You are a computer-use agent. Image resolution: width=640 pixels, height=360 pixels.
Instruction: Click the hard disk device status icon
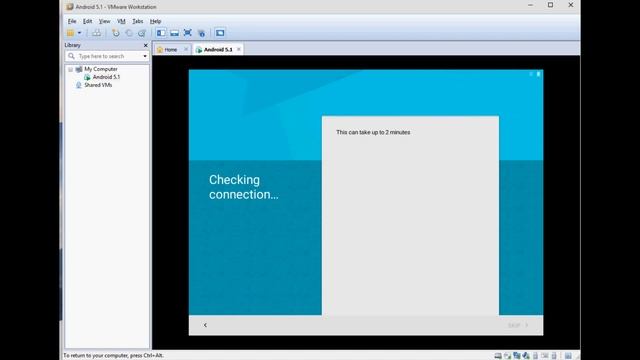point(498,356)
